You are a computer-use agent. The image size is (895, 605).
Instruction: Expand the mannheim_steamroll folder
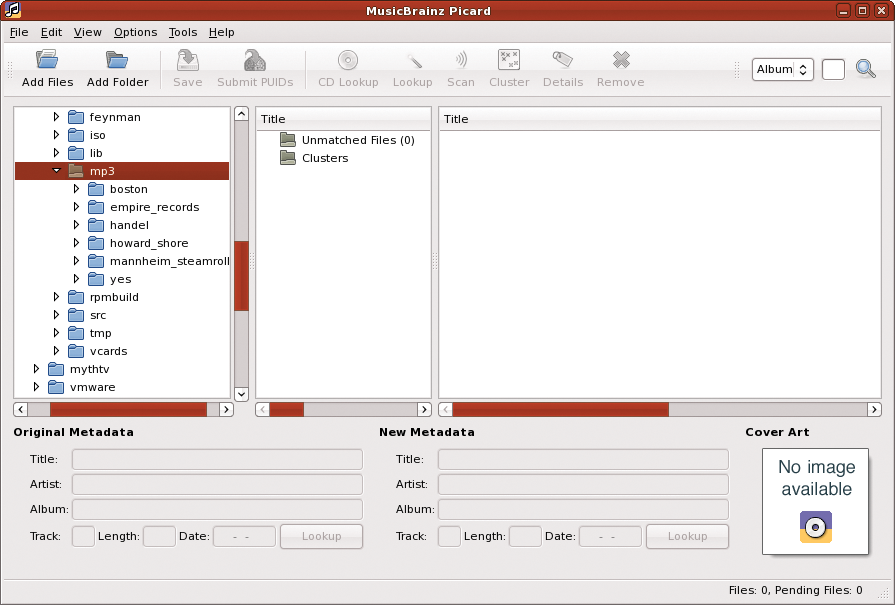coord(76,261)
